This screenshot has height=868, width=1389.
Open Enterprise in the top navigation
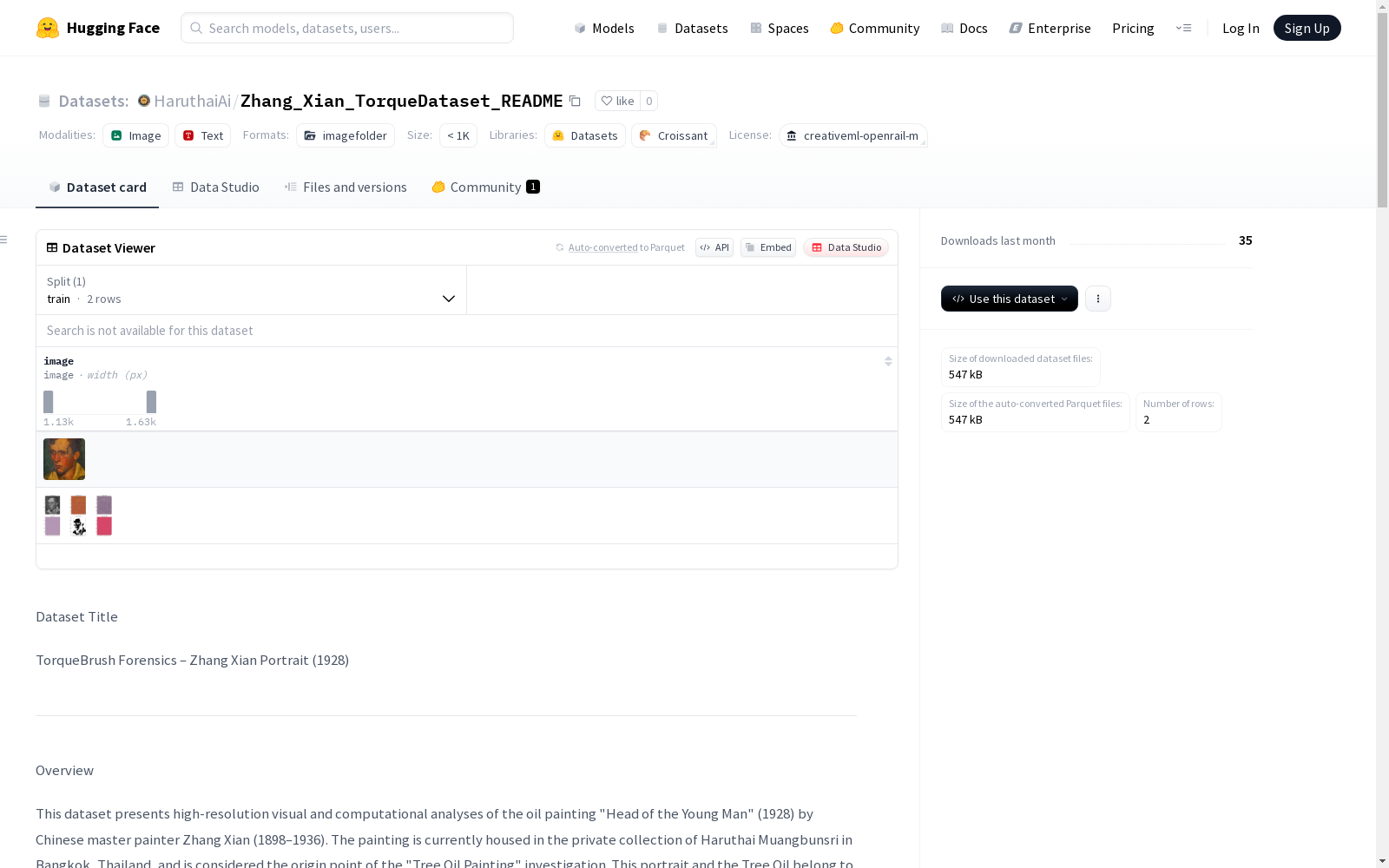(1050, 28)
